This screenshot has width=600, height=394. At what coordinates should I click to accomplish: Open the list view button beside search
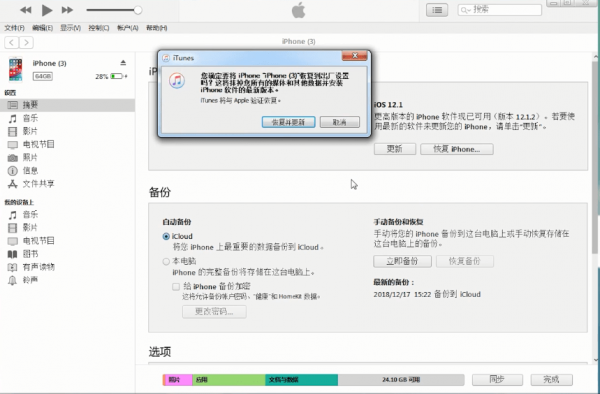[437, 10]
